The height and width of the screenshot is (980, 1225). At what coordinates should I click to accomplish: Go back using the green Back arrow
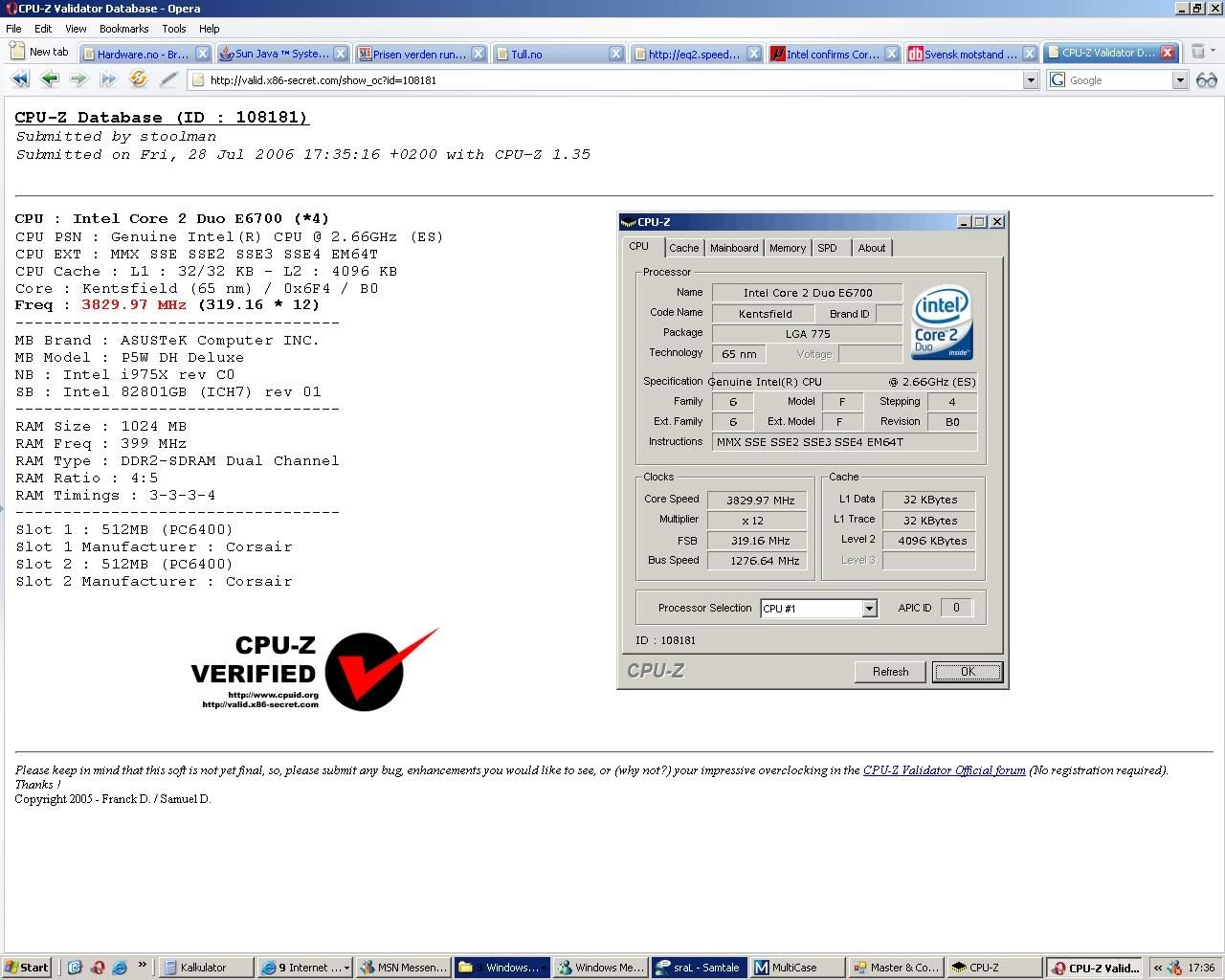[50, 79]
